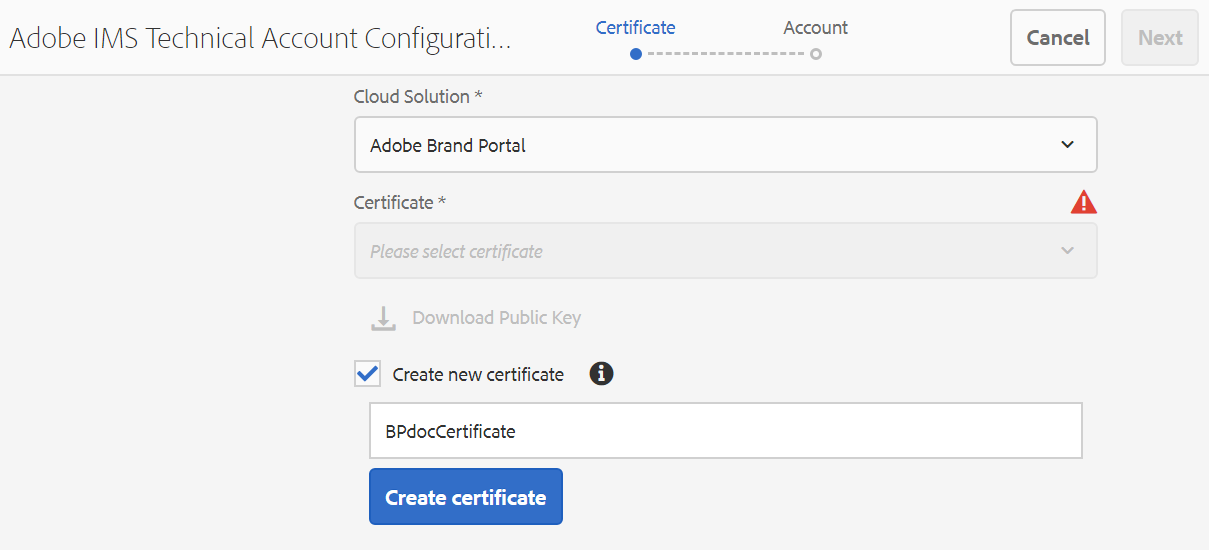Switch to the Certificate wizard step
The width and height of the screenshot is (1209, 550).
coord(636,28)
